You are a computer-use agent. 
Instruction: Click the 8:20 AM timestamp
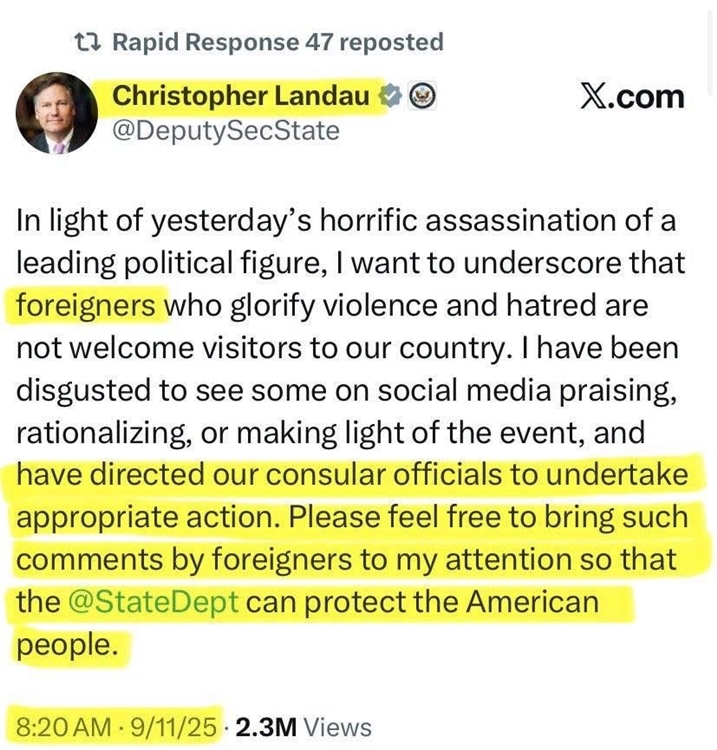[x=60, y=728]
